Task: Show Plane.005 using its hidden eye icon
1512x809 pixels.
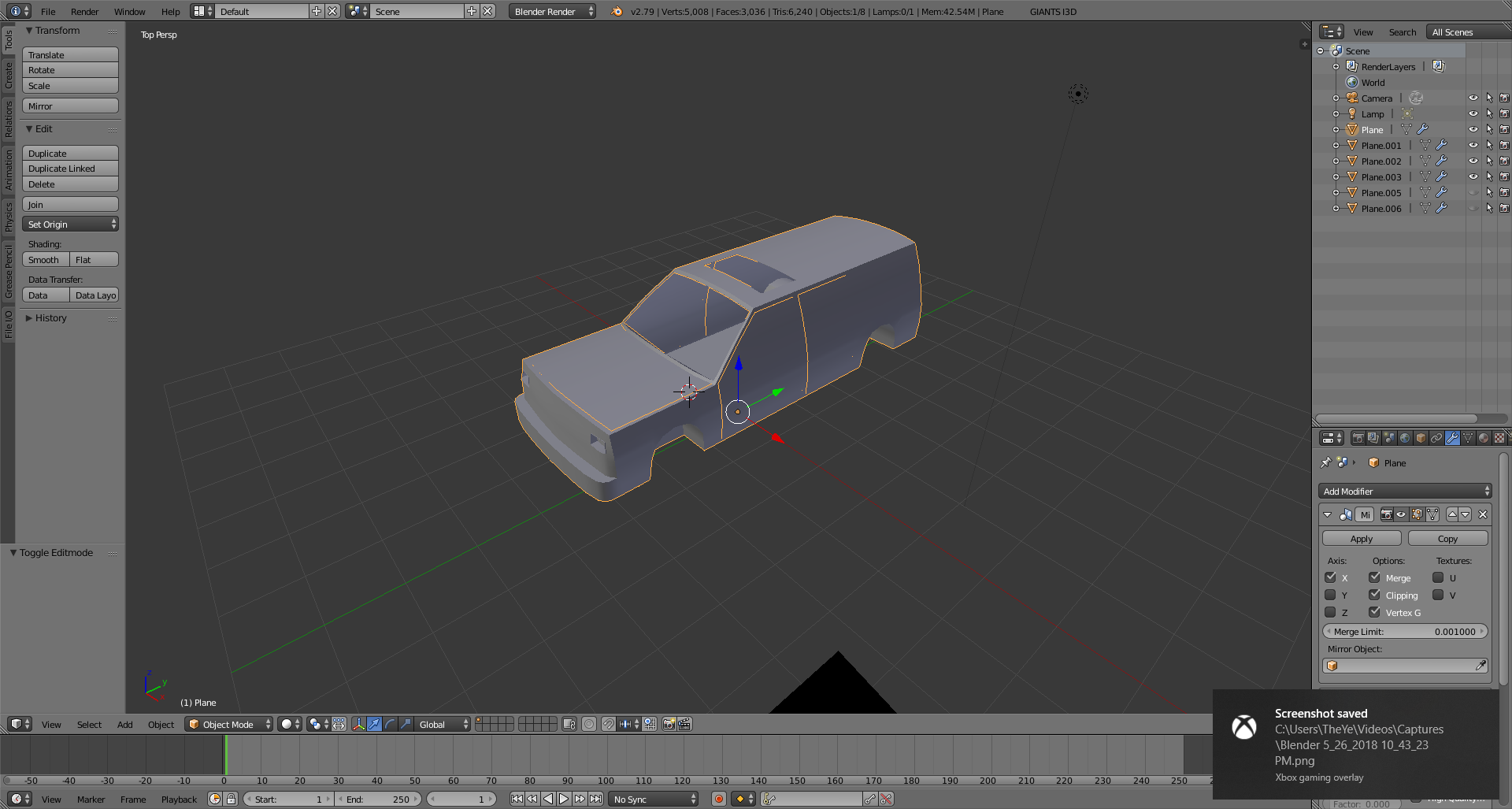Action: point(1473,193)
